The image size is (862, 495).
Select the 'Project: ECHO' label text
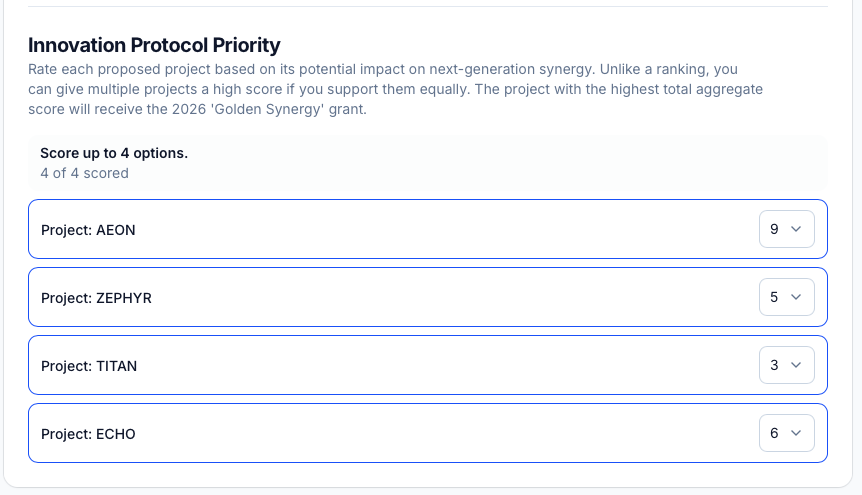click(88, 434)
